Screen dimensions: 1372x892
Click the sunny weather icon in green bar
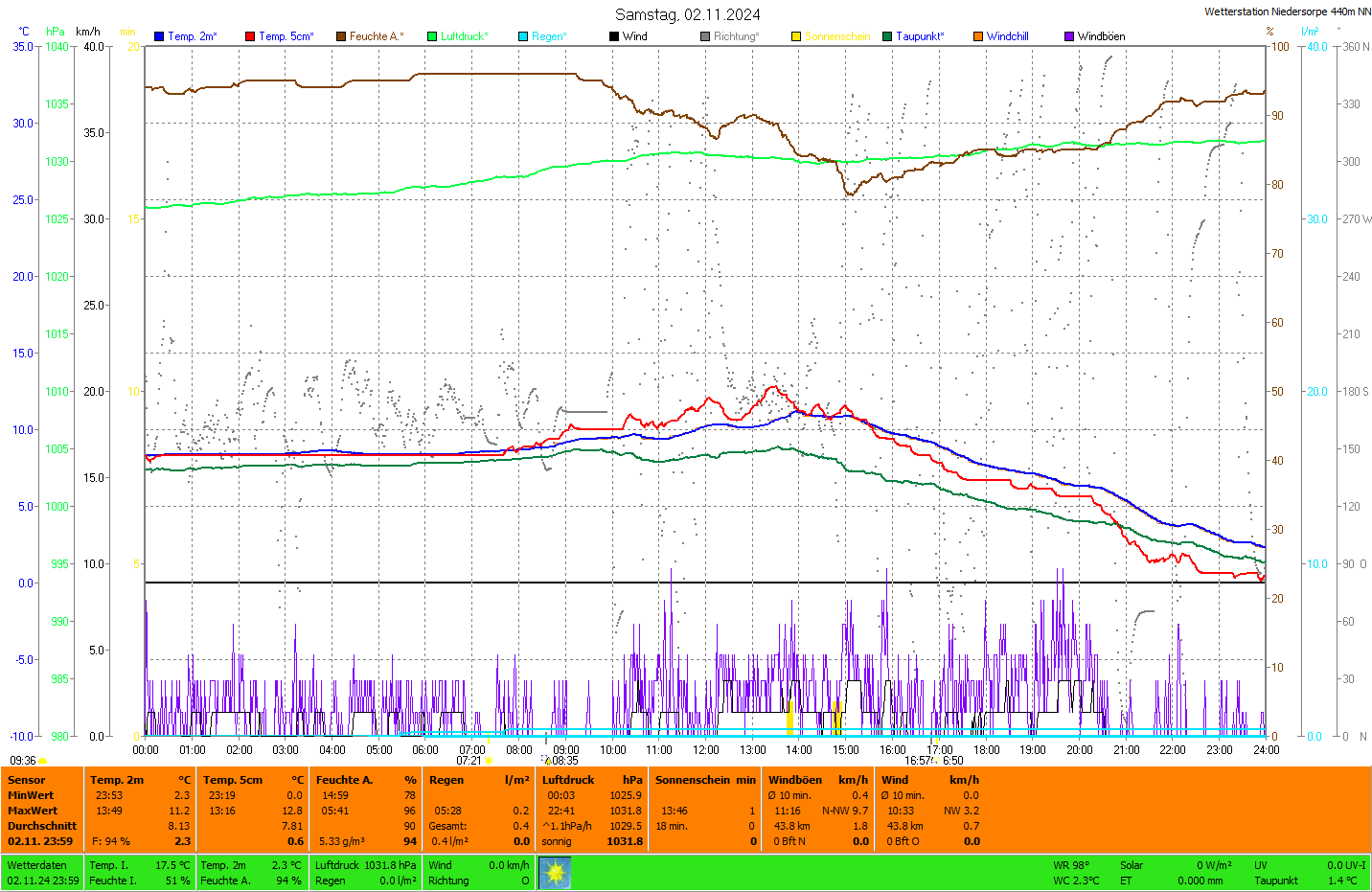click(x=555, y=872)
